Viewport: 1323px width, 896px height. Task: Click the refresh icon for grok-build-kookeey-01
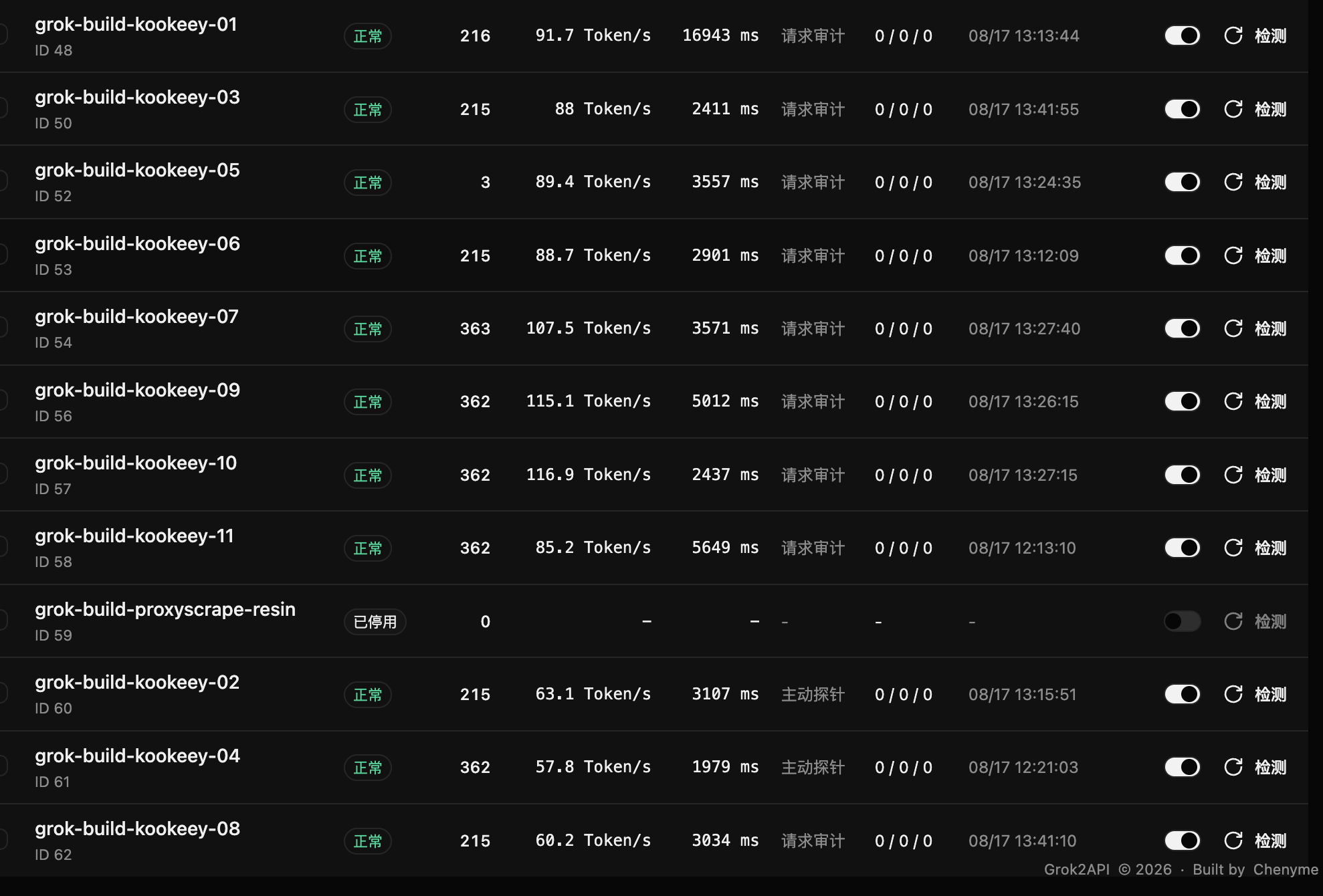click(1233, 35)
